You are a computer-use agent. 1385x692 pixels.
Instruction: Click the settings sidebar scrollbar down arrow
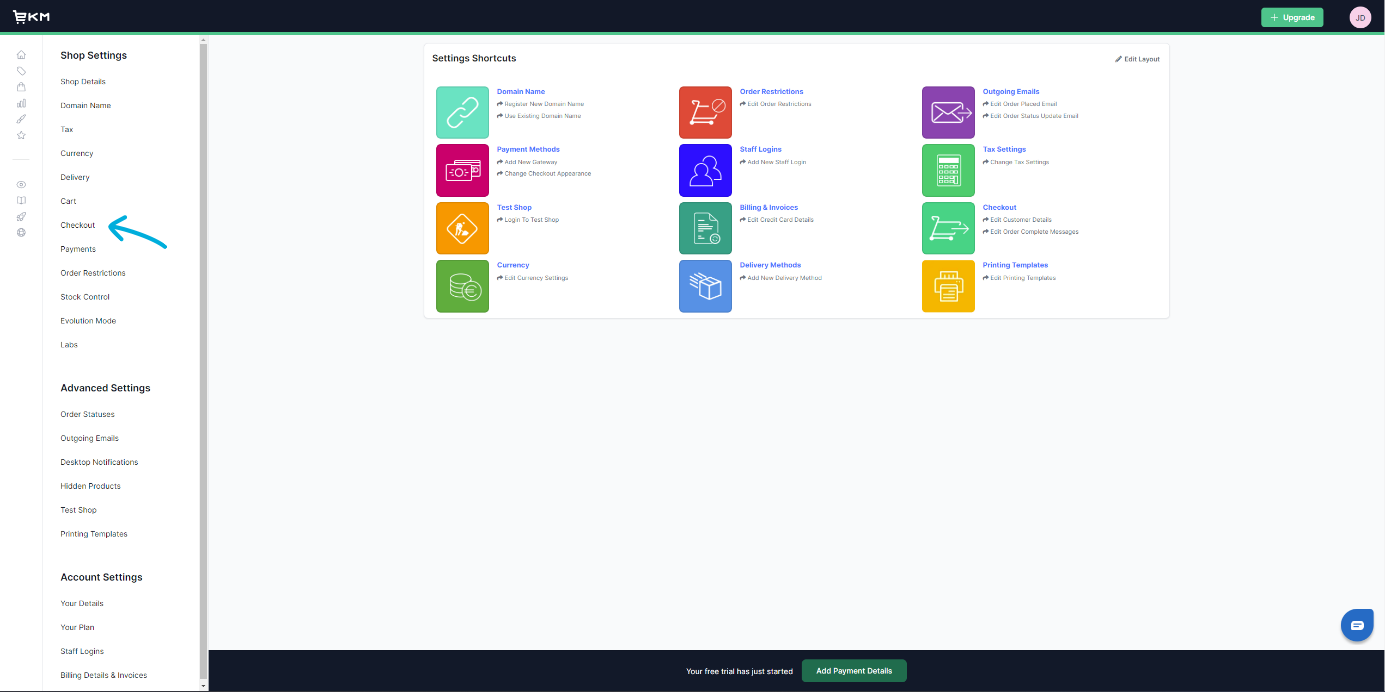204,686
